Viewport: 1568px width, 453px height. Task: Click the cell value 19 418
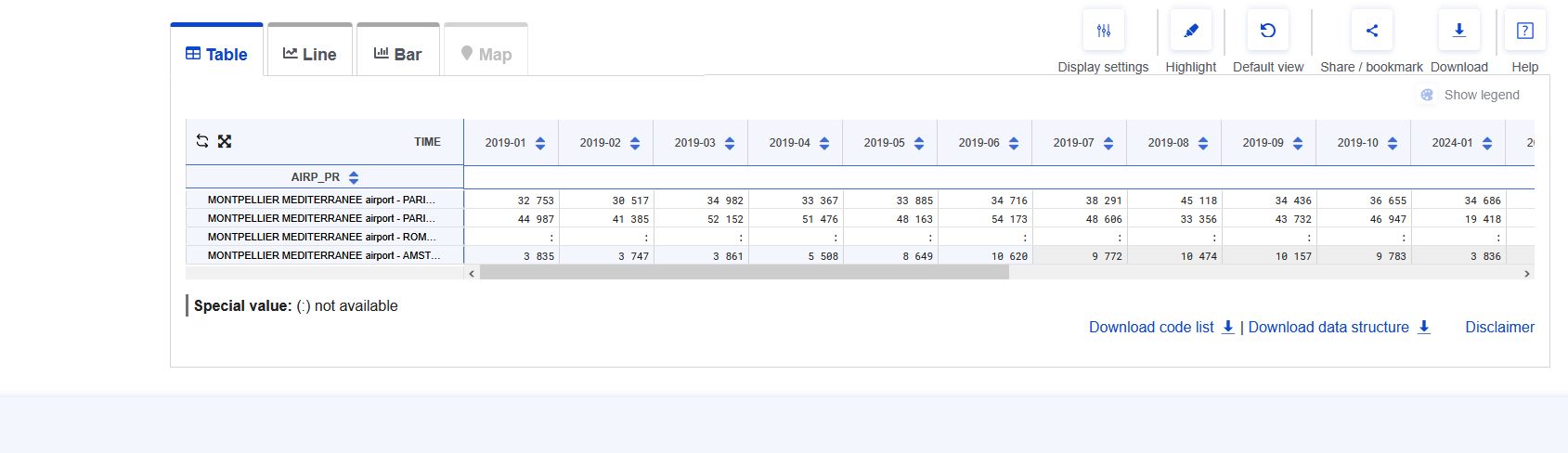tap(1483, 219)
